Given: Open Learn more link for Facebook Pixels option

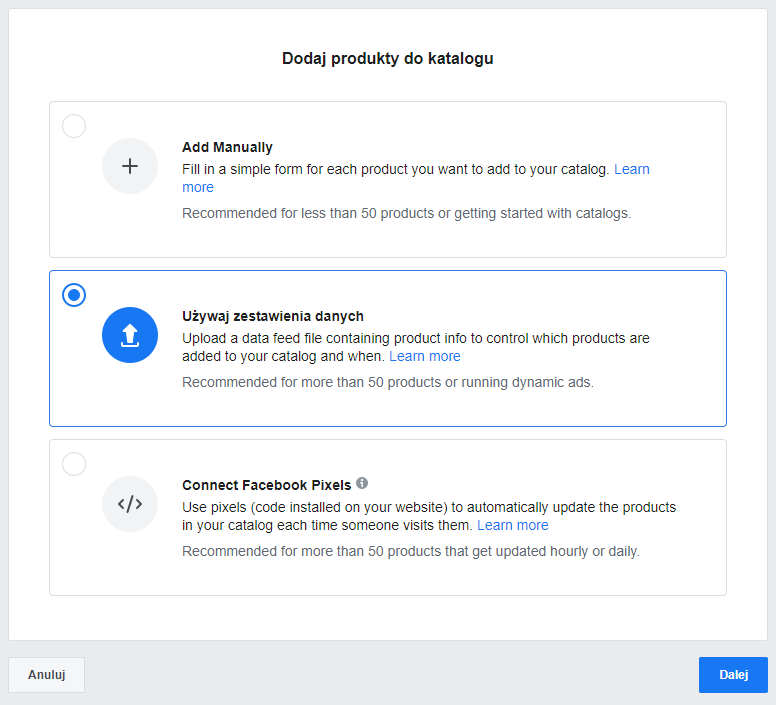Looking at the screenshot, I should point(513,525).
